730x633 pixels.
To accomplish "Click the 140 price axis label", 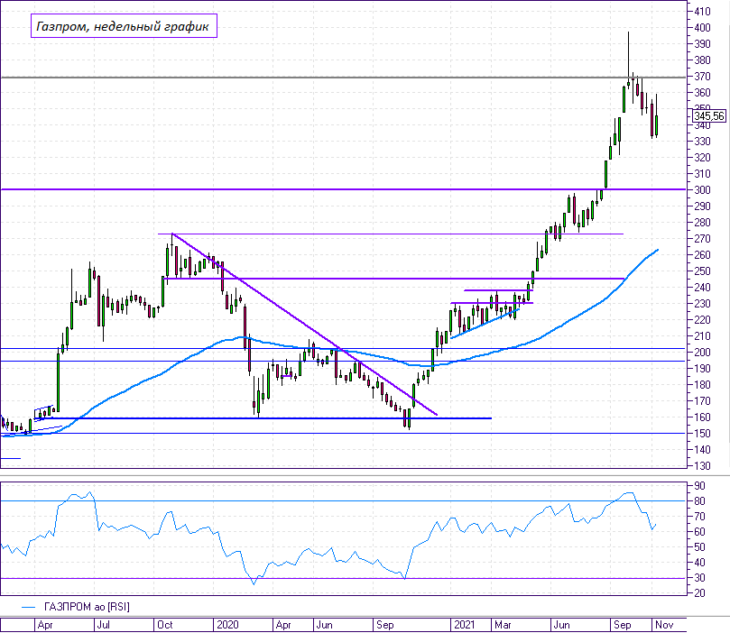I will [x=702, y=450].
